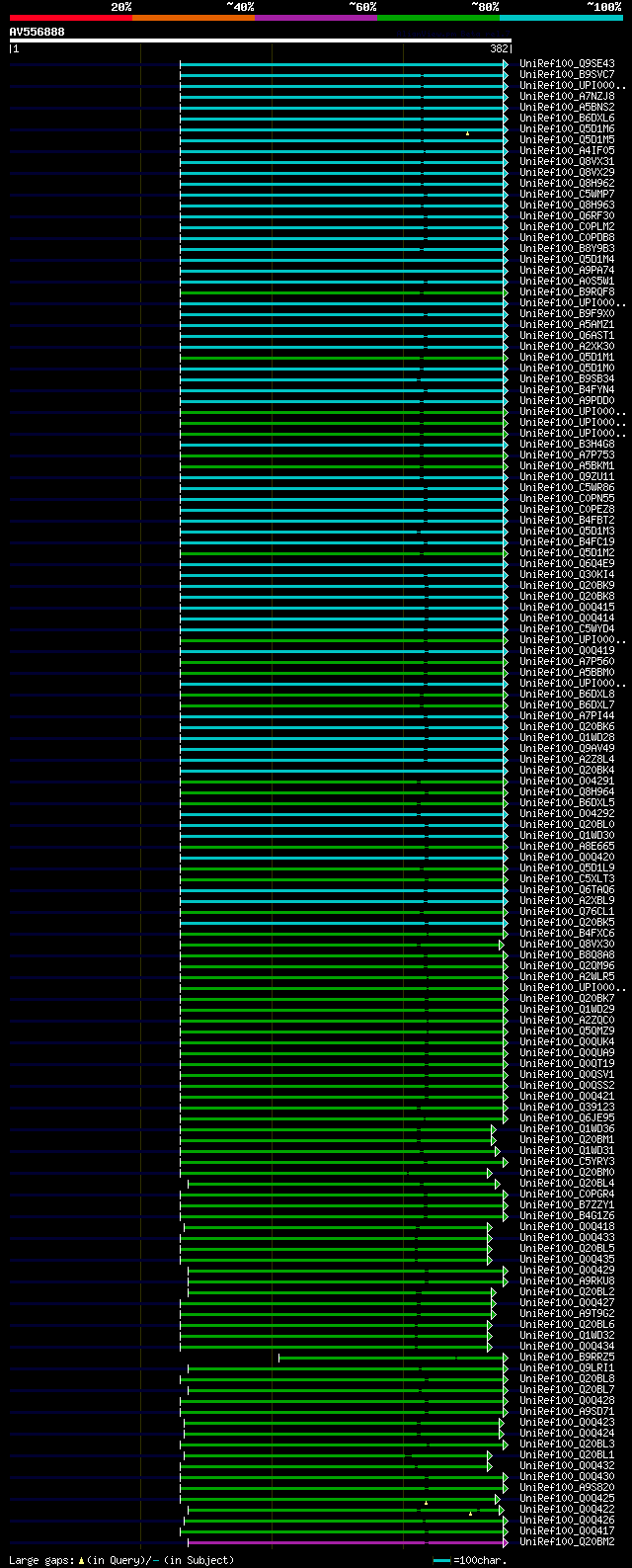Select label UniRef100_Q9ZU11
The width and height of the screenshot is (632, 1568).
567,476
